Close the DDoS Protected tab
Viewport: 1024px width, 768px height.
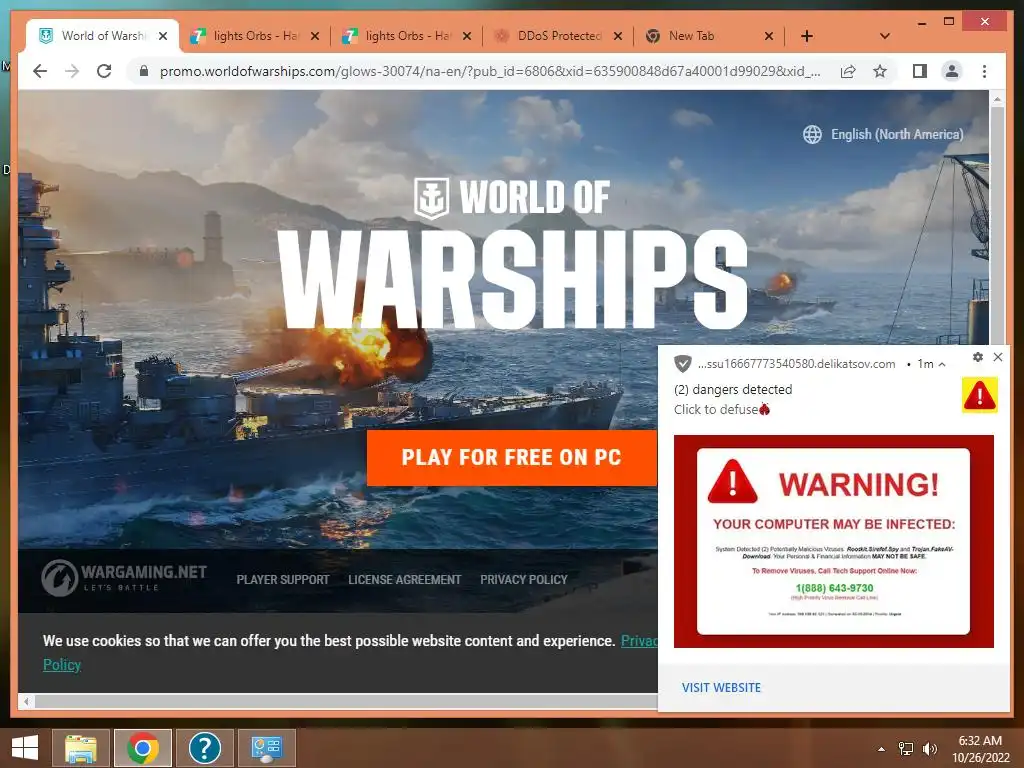click(x=618, y=37)
